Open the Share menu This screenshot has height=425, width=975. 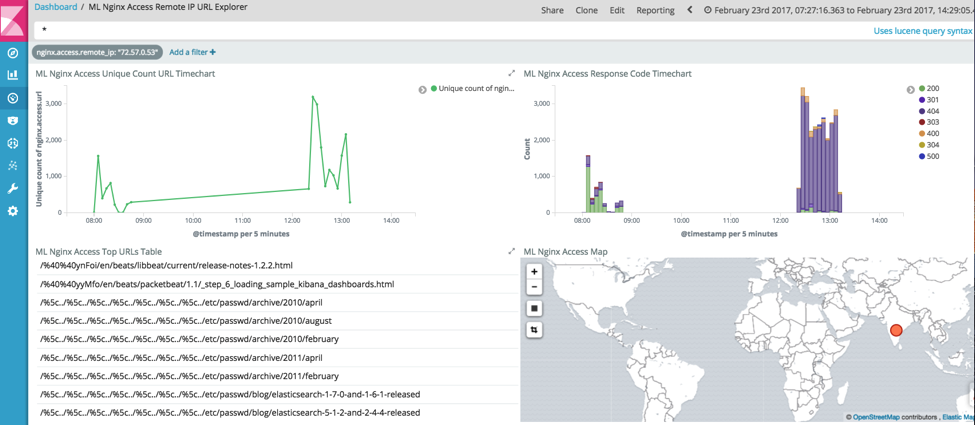(x=552, y=10)
